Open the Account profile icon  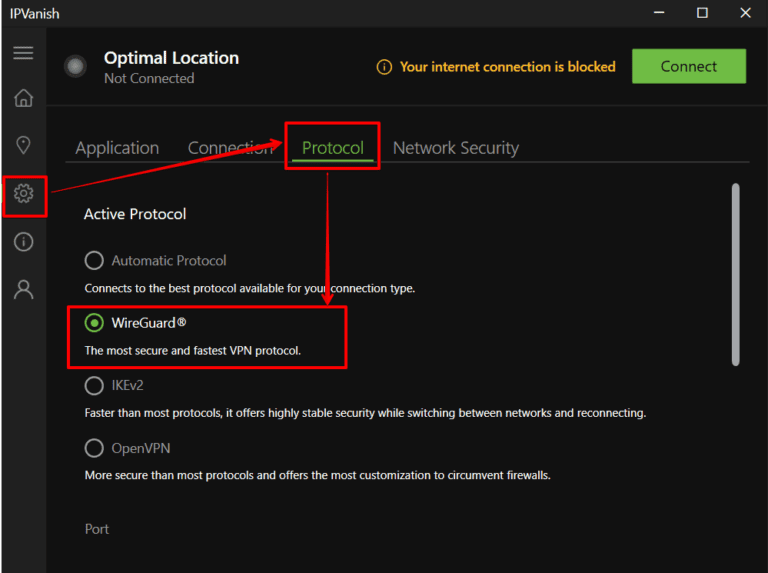(x=24, y=290)
